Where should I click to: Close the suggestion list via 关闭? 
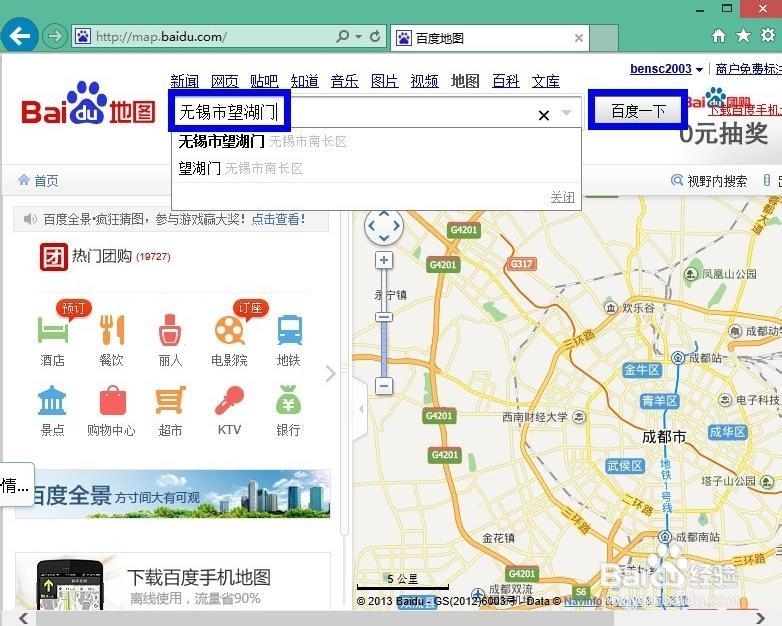click(563, 198)
